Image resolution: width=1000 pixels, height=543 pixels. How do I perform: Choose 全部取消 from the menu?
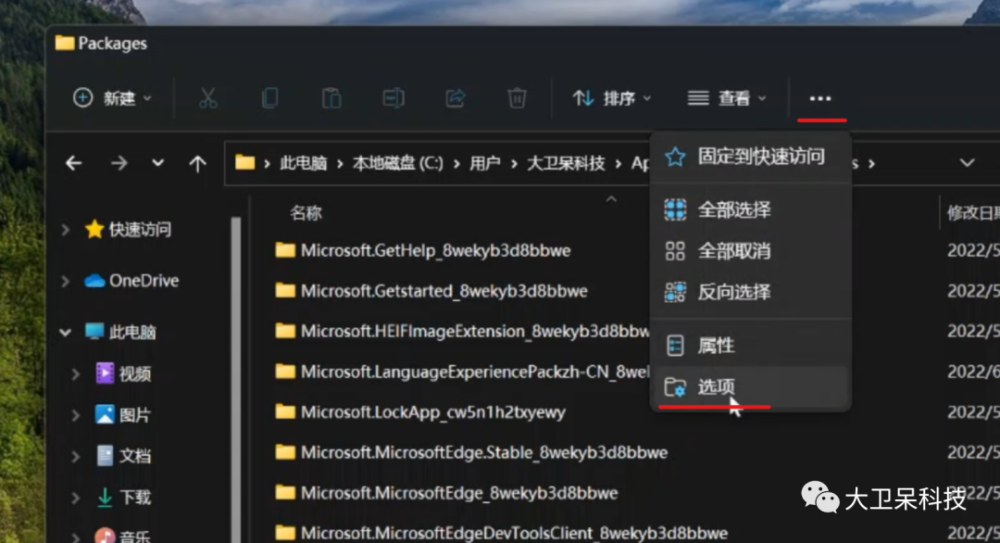click(751, 251)
